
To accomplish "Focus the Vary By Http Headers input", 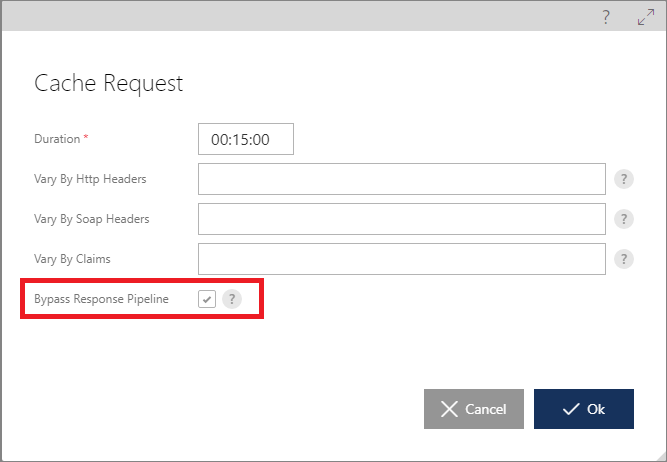I will (402, 179).
